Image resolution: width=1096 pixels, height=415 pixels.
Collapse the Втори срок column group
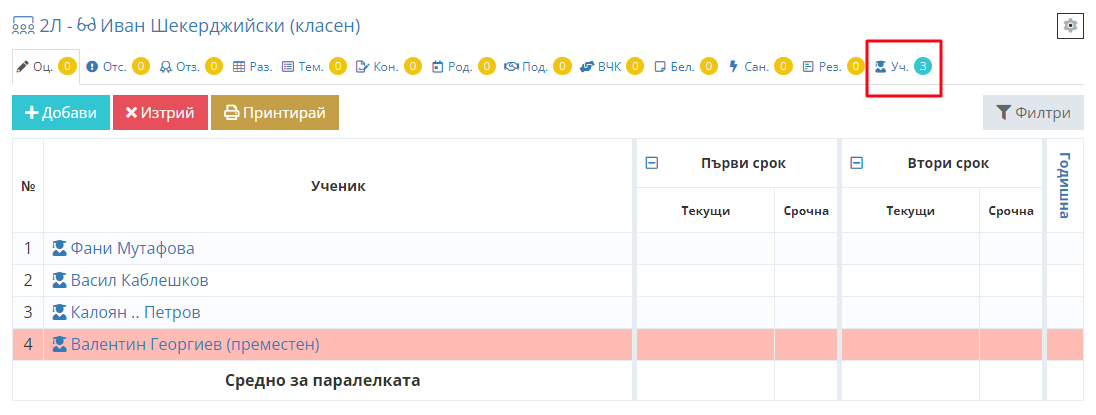click(856, 163)
